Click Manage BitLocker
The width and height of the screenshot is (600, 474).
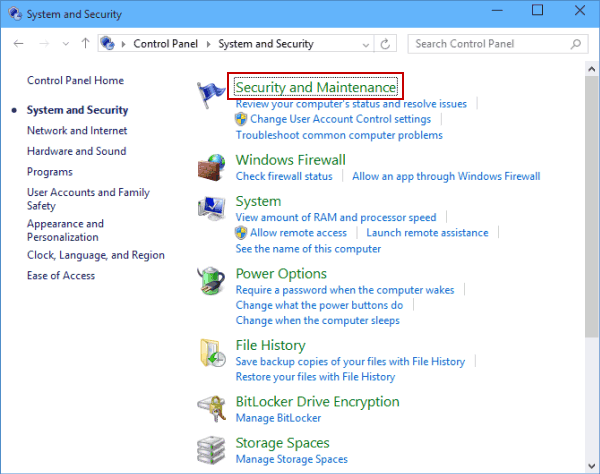tap(279, 418)
